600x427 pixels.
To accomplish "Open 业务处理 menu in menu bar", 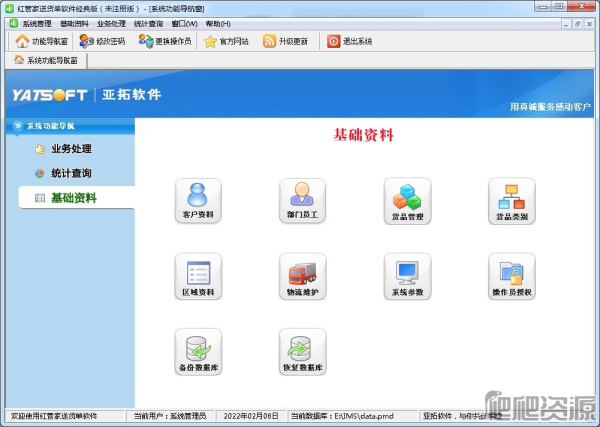I will 111,24.
